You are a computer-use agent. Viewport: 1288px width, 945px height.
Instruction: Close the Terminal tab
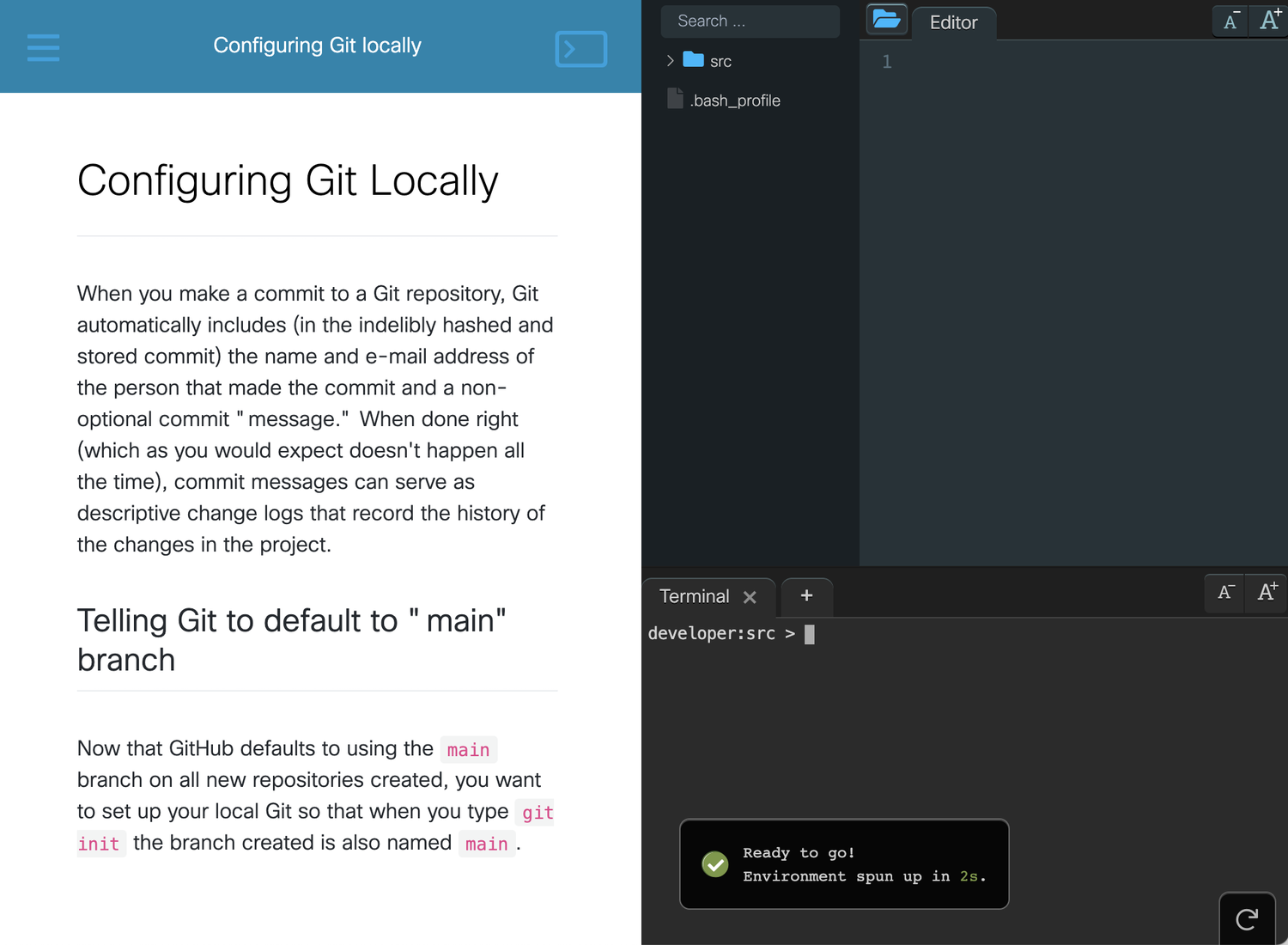750,597
